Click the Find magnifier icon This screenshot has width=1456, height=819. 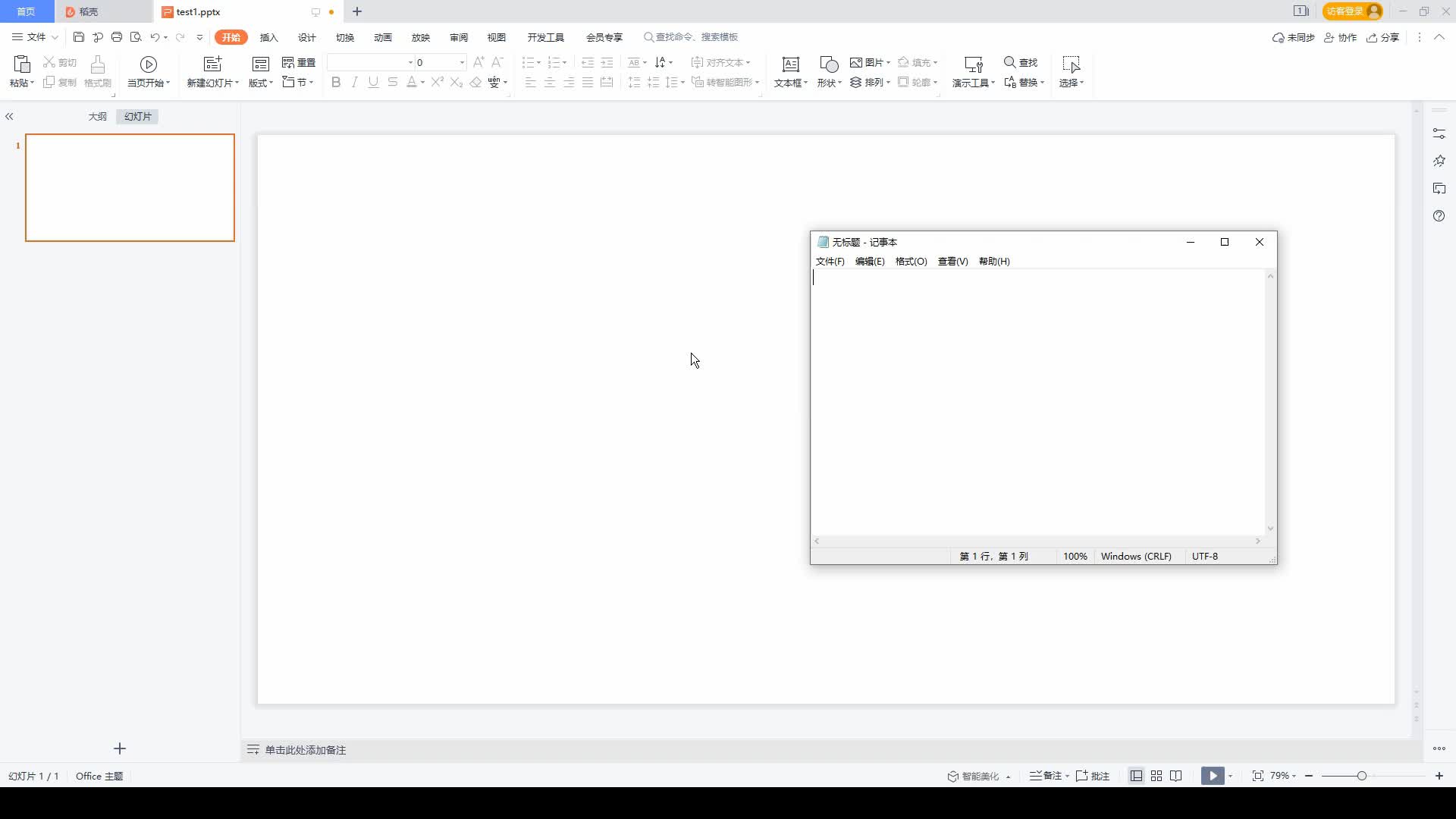[x=1009, y=62]
